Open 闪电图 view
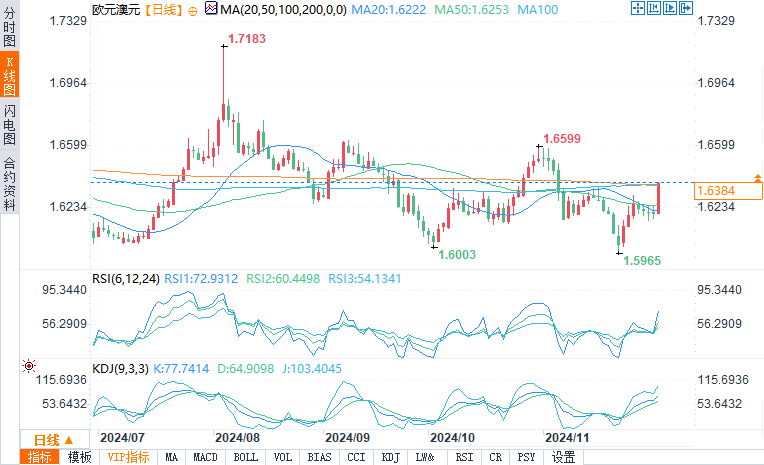Image resolution: width=764 pixels, height=465 pixels. pos(9,125)
